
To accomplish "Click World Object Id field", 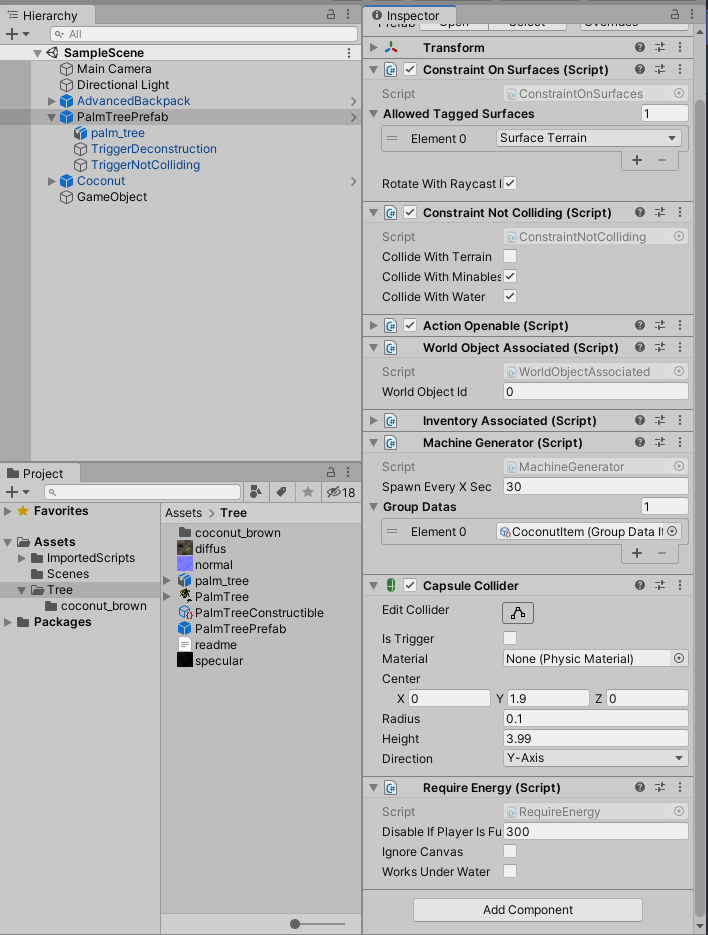I will click(x=596, y=391).
